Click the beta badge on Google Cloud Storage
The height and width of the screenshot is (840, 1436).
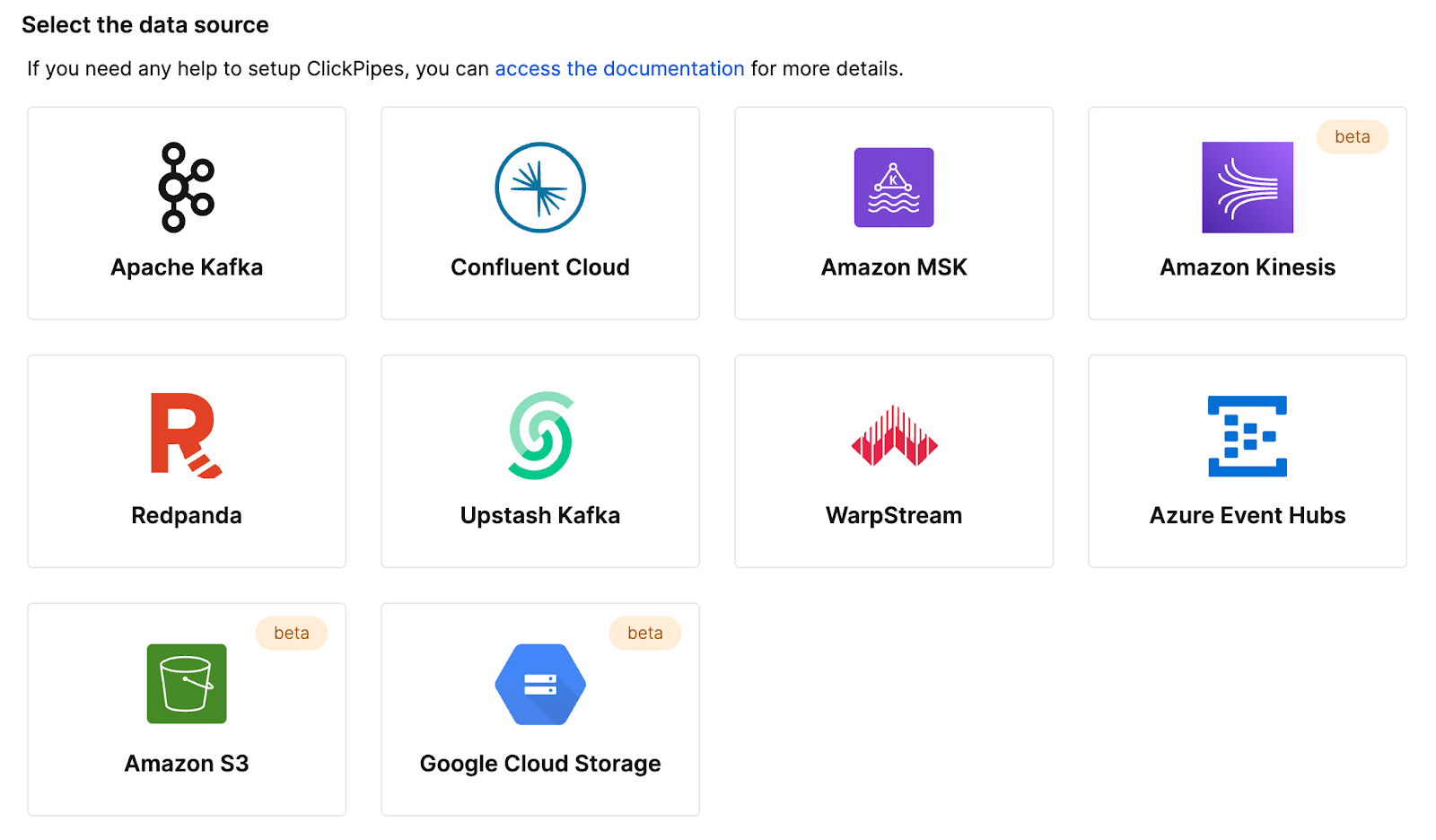645,633
